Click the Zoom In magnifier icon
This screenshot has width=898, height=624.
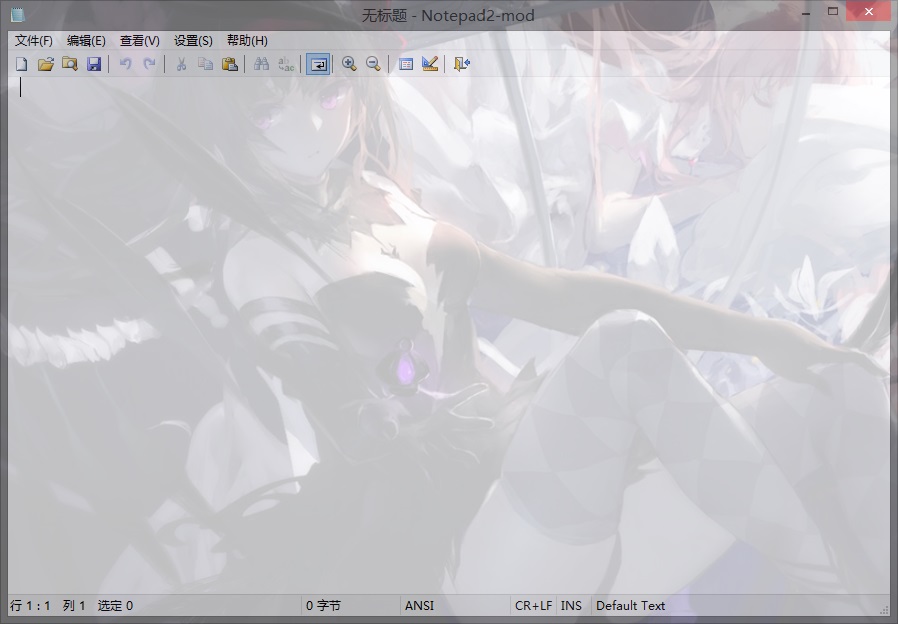349,64
